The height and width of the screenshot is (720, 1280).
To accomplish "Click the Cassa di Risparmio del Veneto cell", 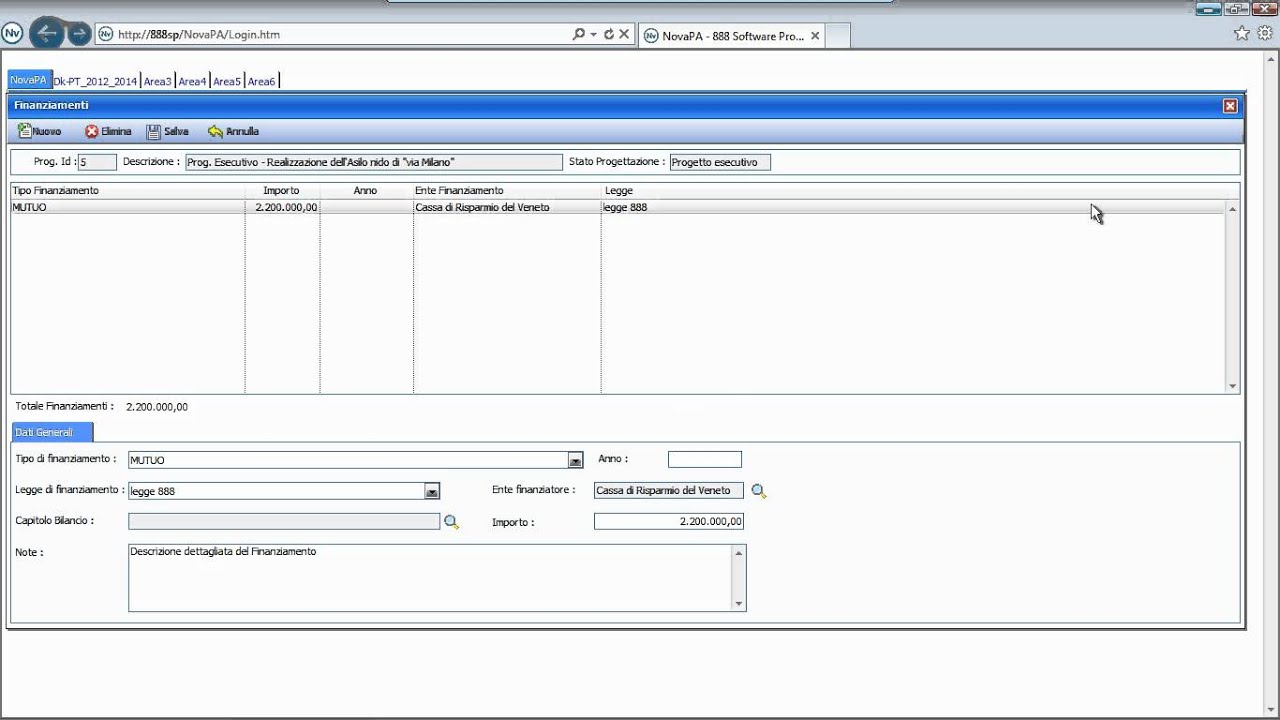I will click(x=506, y=207).
